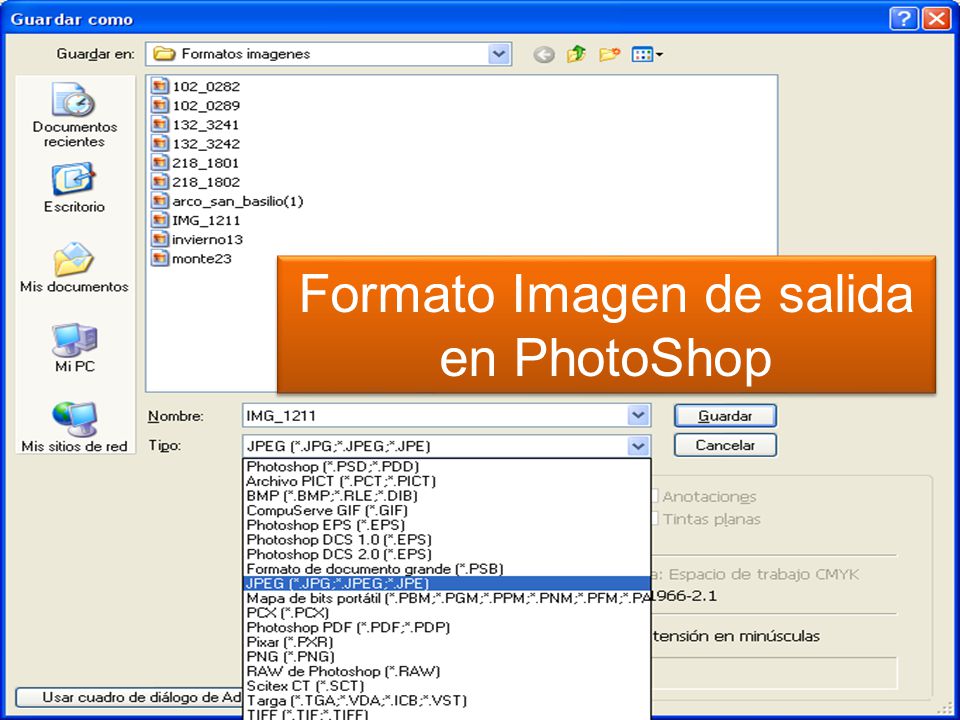The width and height of the screenshot is (960, 720).
Task: Select the file icon next to 132_3241
Action: coord(160,124)
